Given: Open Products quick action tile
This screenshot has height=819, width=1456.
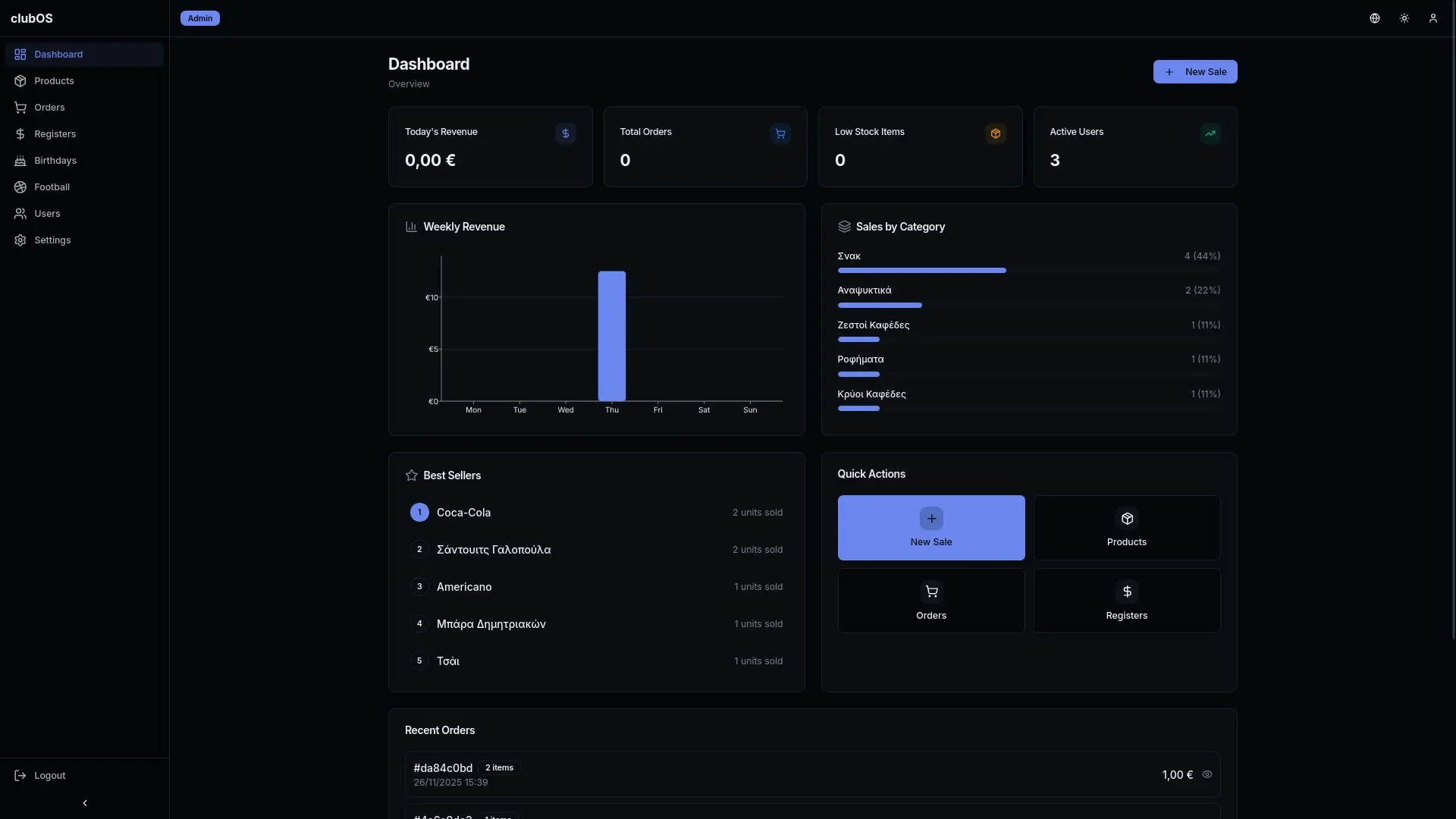Looking at the screenshot, I should pos(1126,528).
